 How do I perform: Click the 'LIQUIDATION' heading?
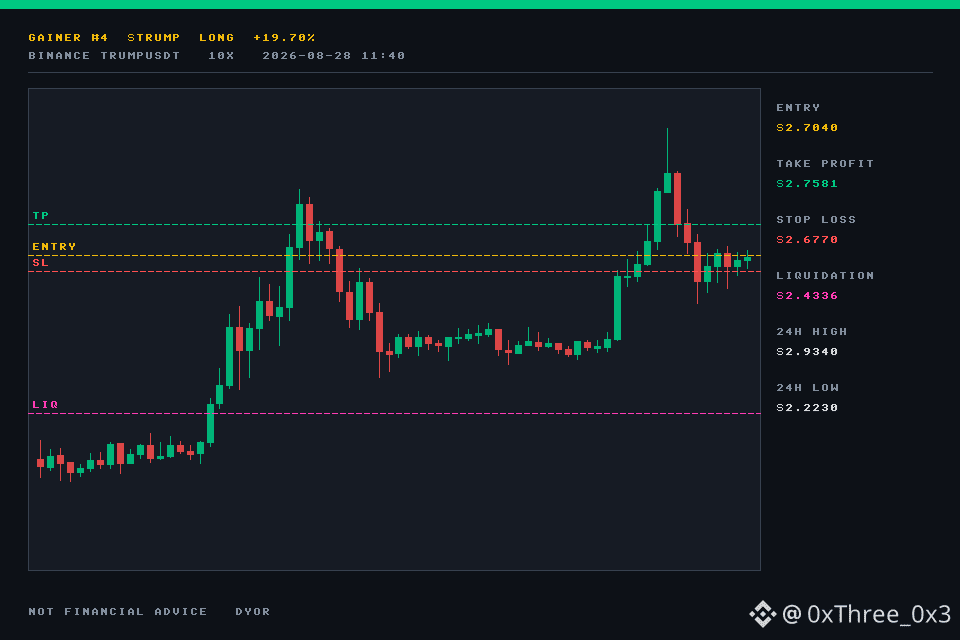pyautogui.click(x=825, y=276)
